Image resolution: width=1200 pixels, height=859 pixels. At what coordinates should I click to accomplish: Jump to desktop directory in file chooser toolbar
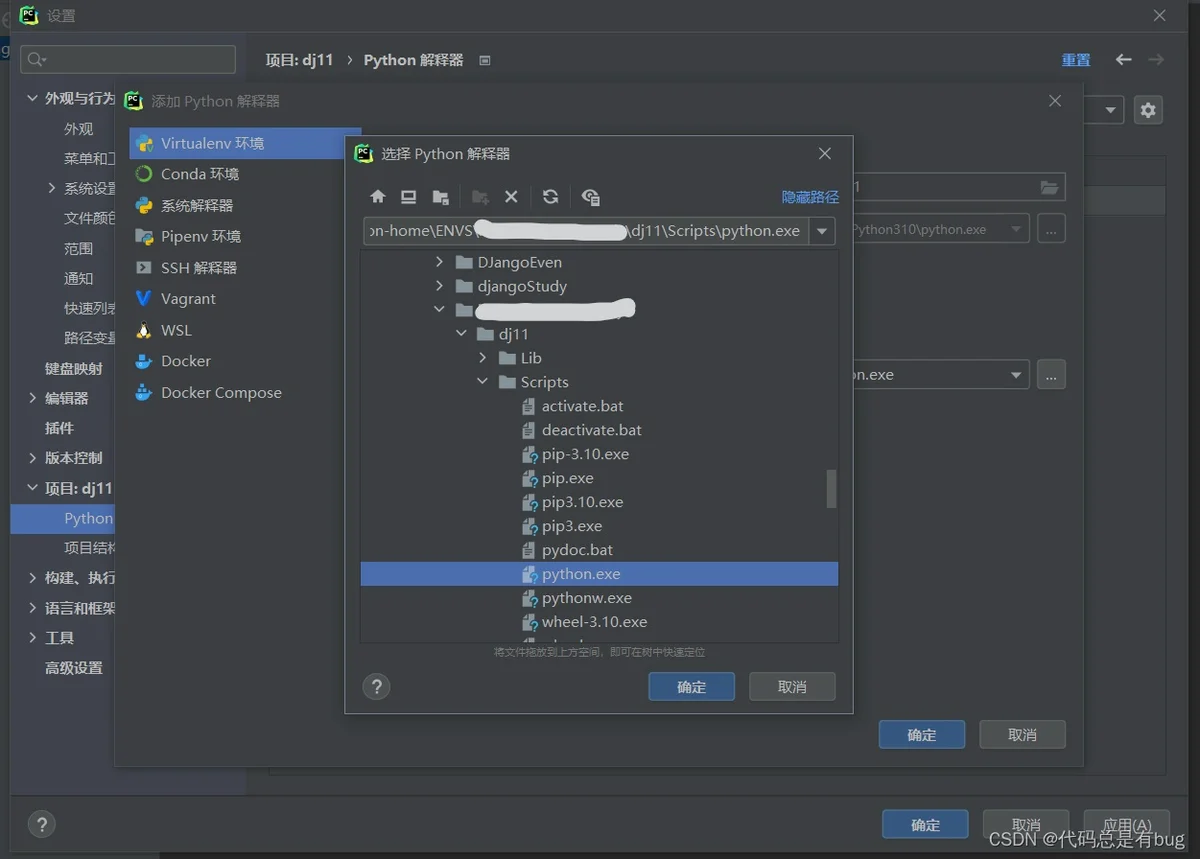point(408,197)
